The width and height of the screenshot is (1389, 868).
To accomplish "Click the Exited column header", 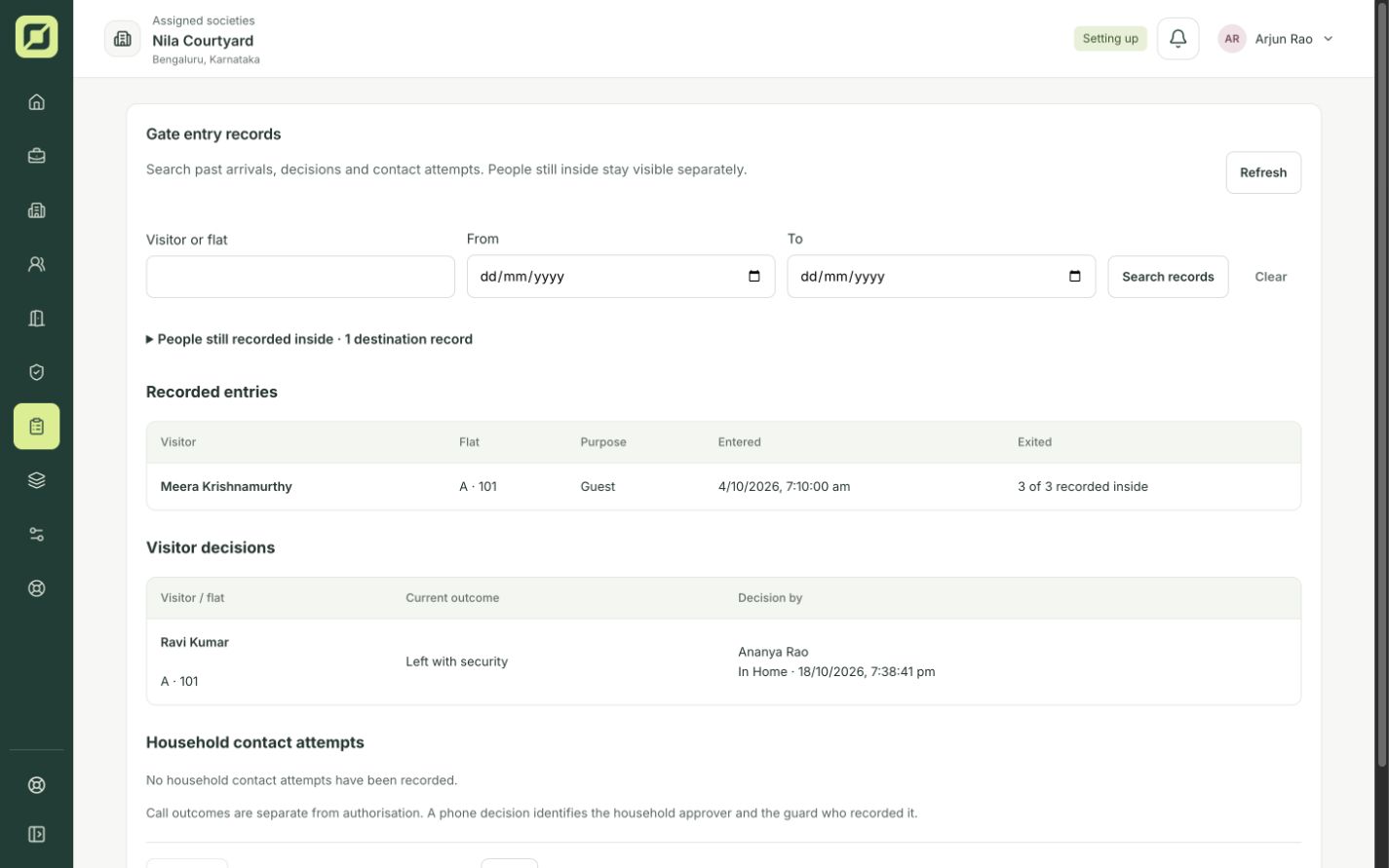I will coord(1034,442).
